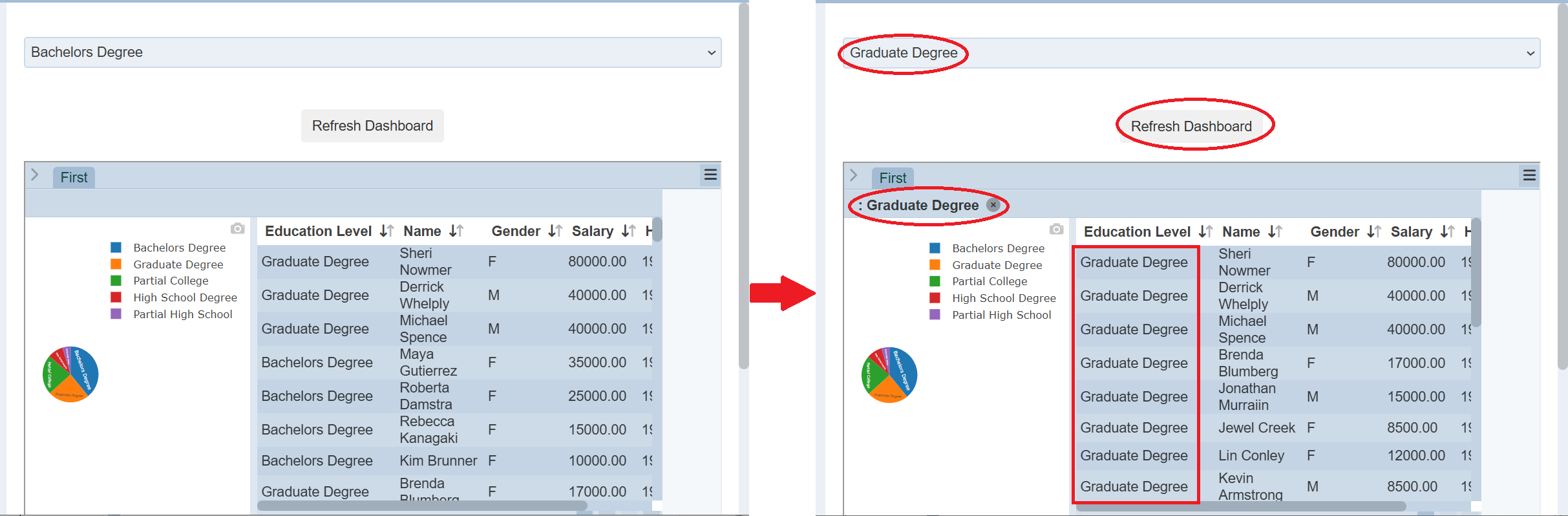Click Refresh Dashboard below the Graduate Degree dropdown

point(1191,126)
